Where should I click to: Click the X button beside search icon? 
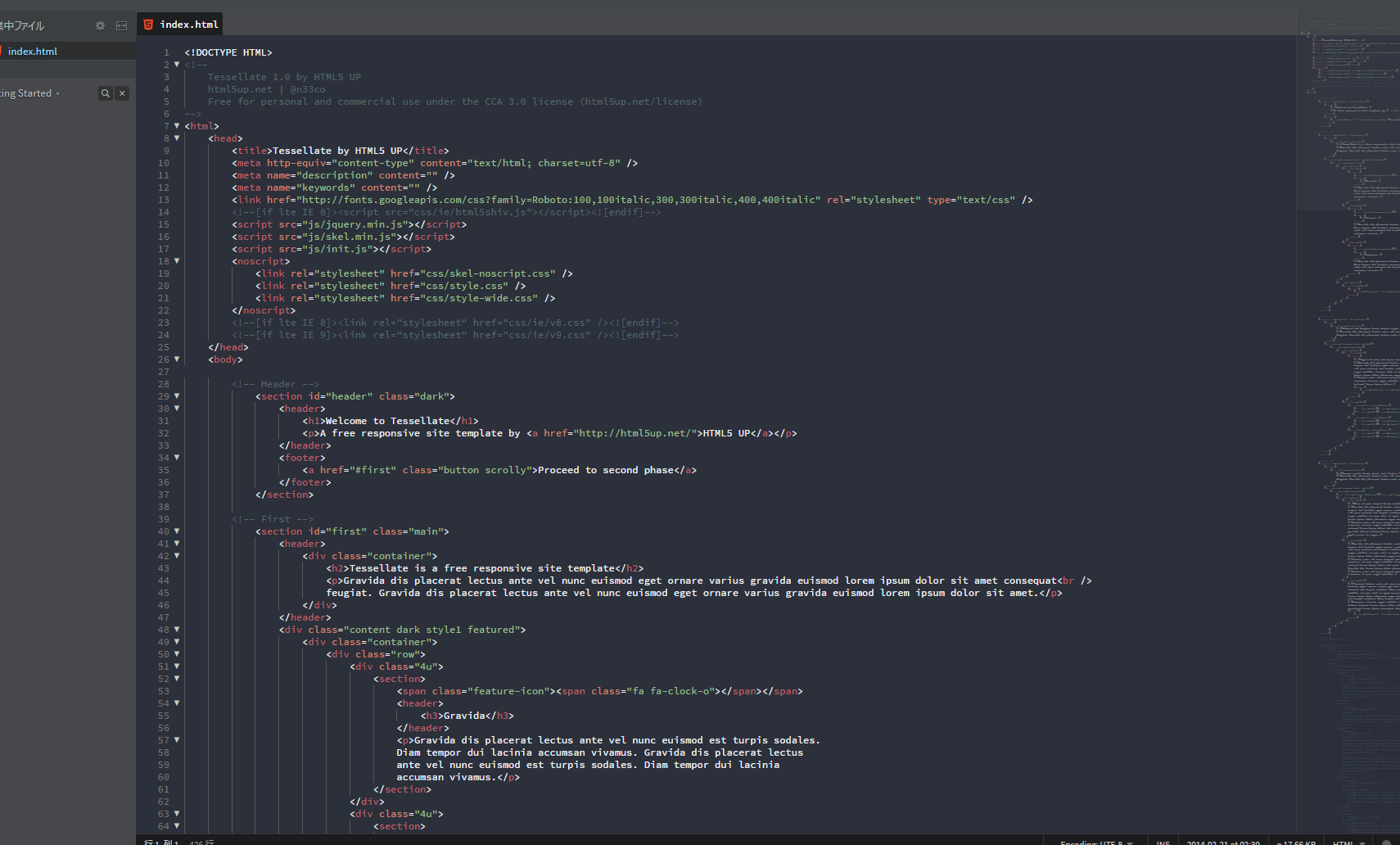[122, 93]
